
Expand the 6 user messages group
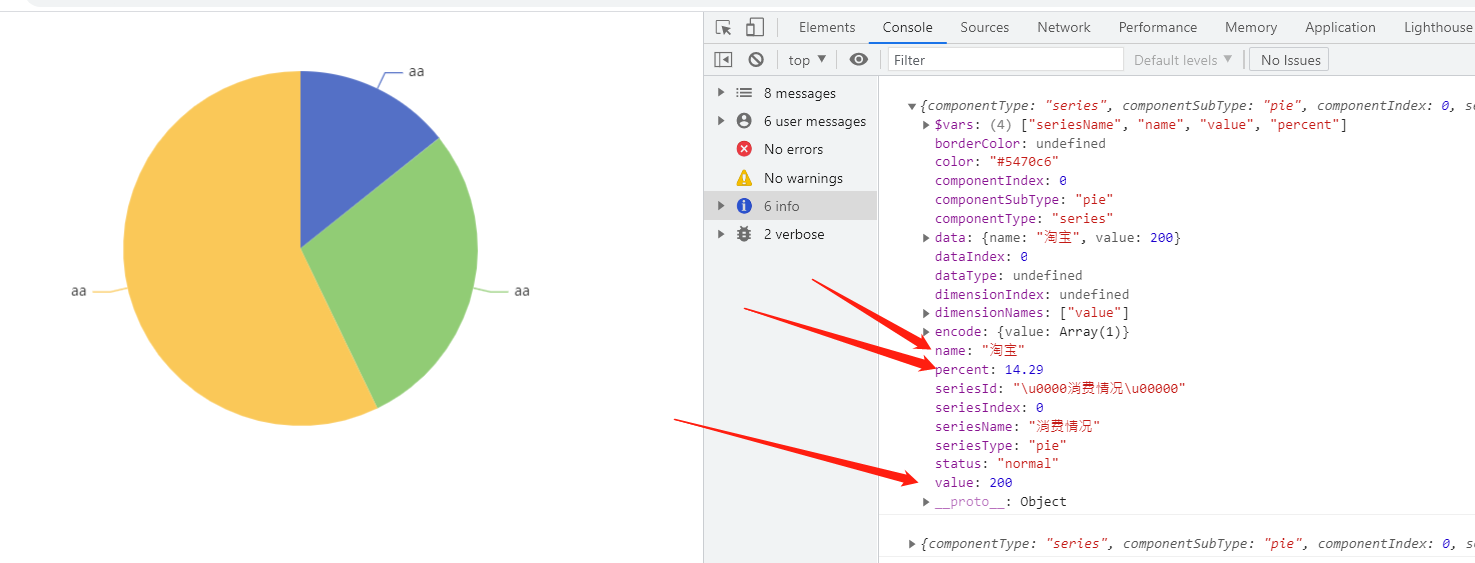coord(721,121)
